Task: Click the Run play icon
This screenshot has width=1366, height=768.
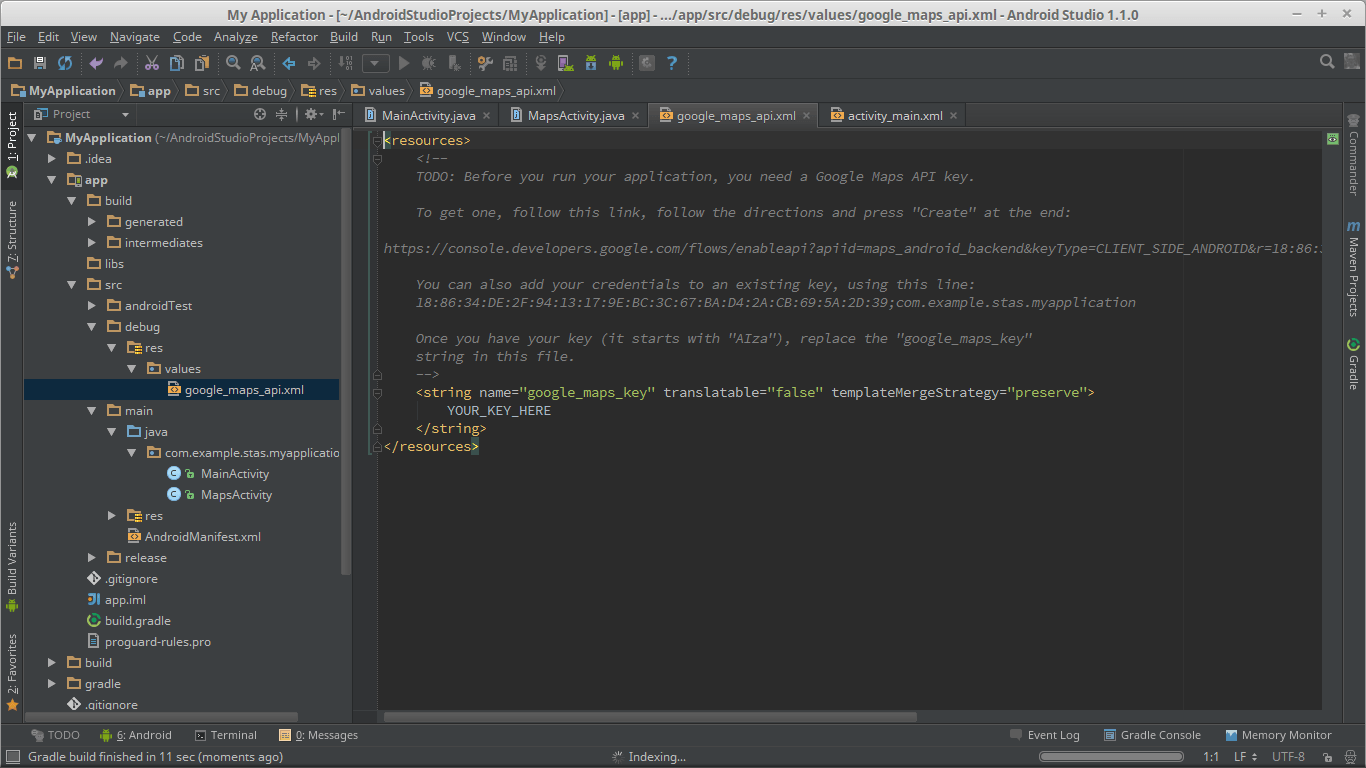Action: pos(404,63)
